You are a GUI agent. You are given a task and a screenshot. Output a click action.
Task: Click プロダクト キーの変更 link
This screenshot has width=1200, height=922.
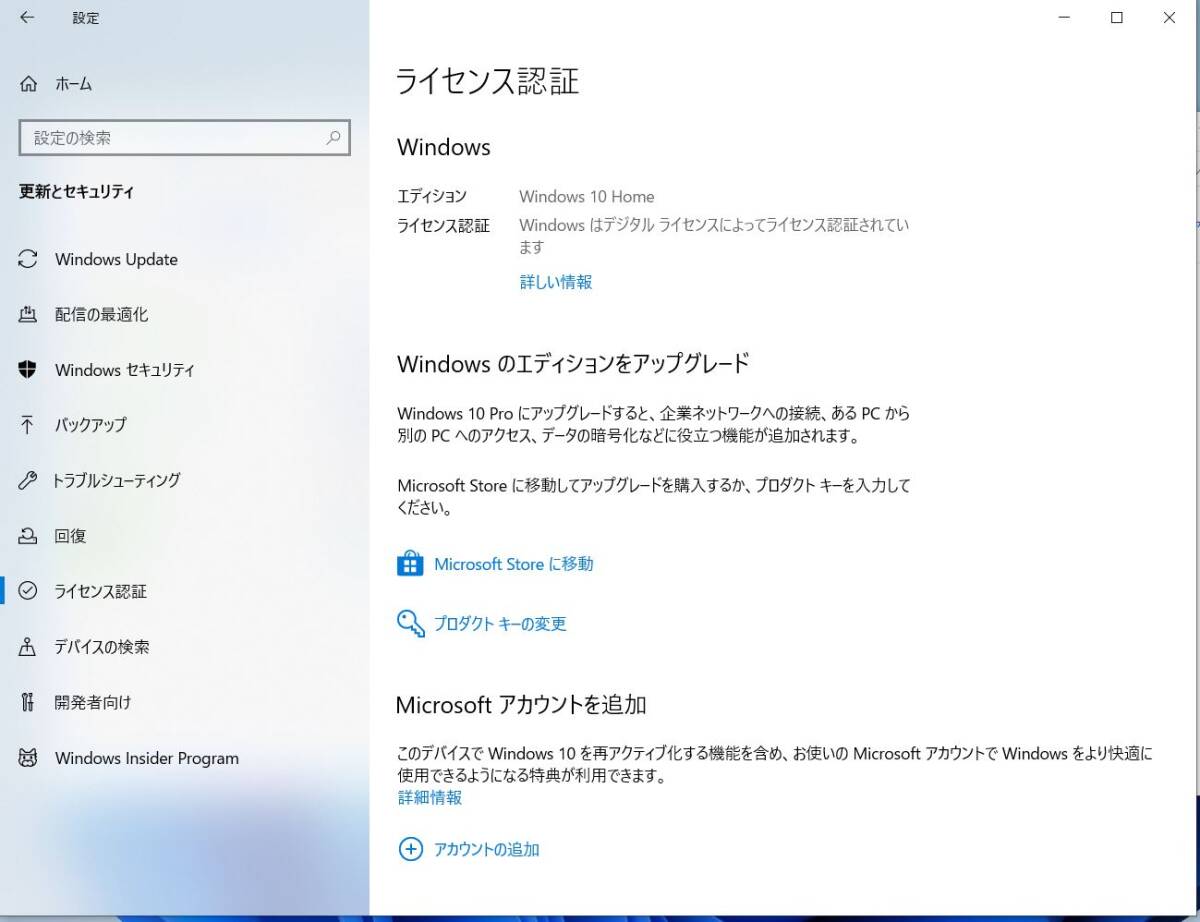click(500, 624)
